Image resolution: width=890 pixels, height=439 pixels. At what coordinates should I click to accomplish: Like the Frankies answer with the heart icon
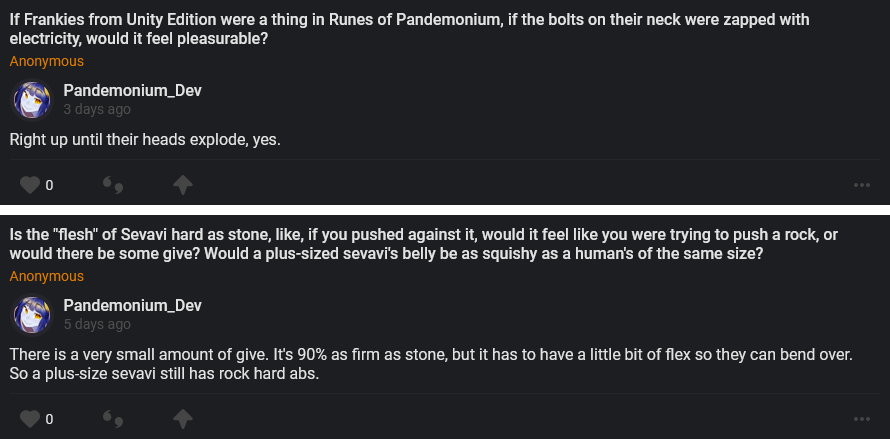pyautogui.click(x=30, y=185)
